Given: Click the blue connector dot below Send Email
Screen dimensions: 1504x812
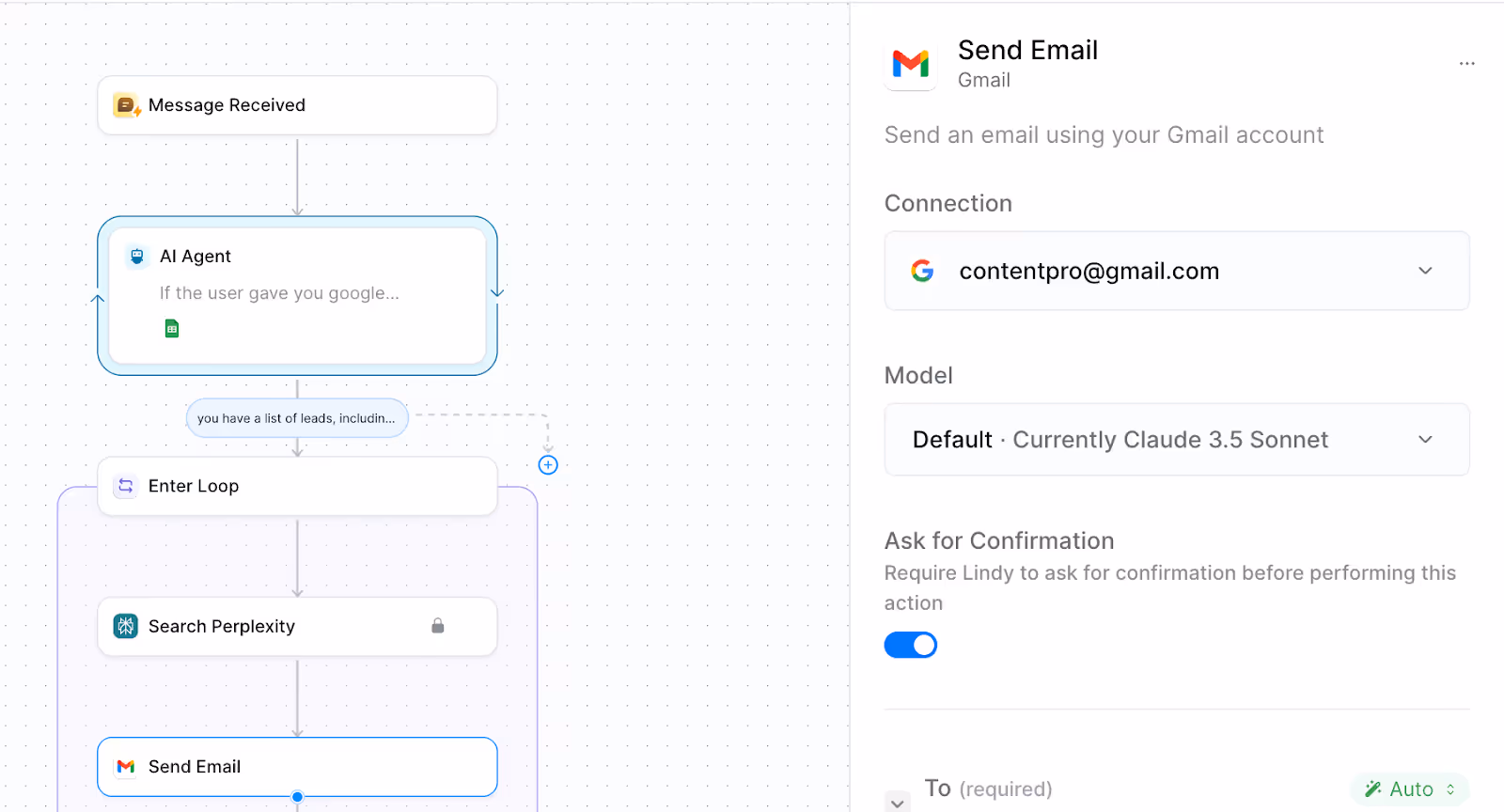Looking at the screenshot, I should tap(297, 797).
